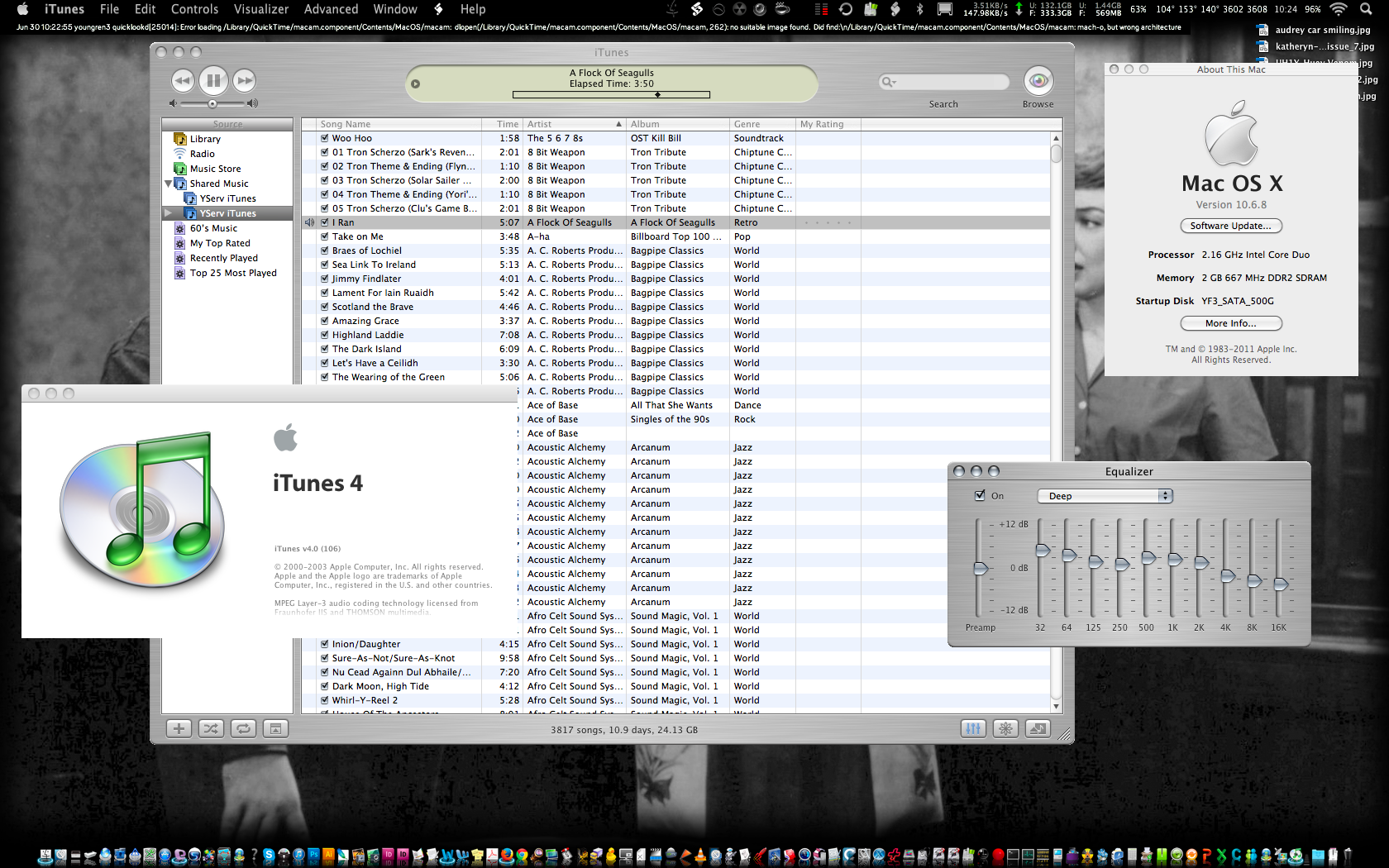
Task: Click in the iTunes search field
Action: tap(944, 82)
